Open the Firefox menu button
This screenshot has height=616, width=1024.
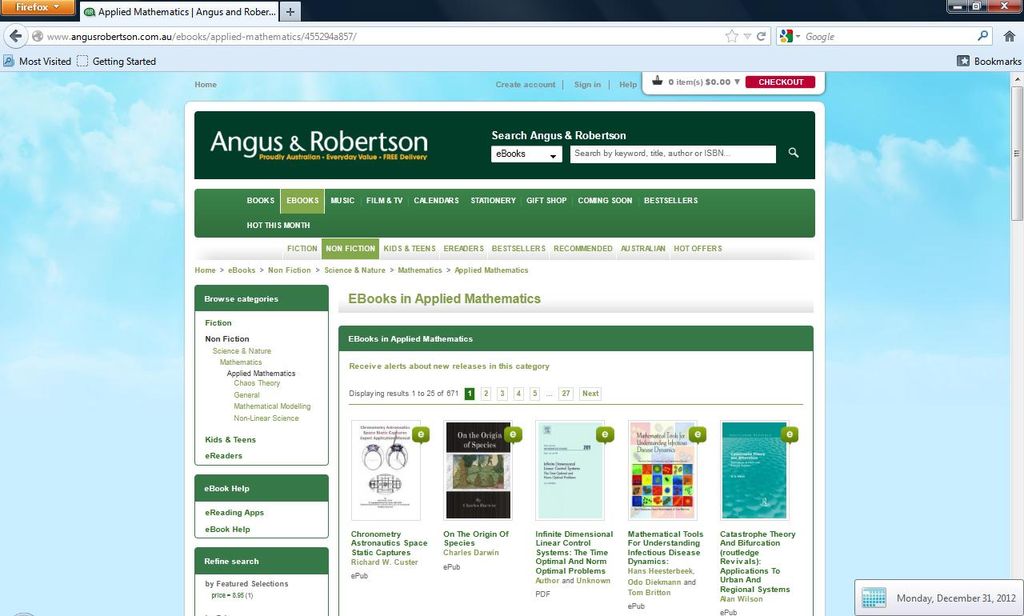37,7
